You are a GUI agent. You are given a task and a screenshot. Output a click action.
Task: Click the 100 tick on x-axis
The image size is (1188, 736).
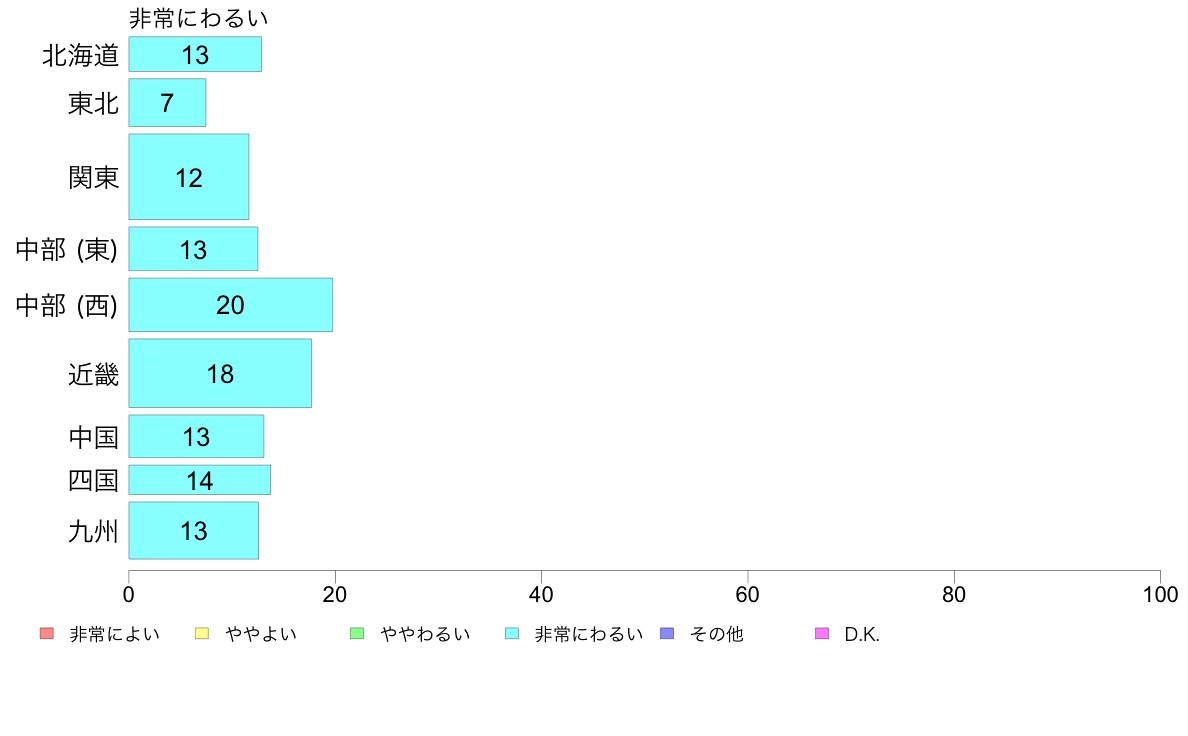coord(1160,594)
